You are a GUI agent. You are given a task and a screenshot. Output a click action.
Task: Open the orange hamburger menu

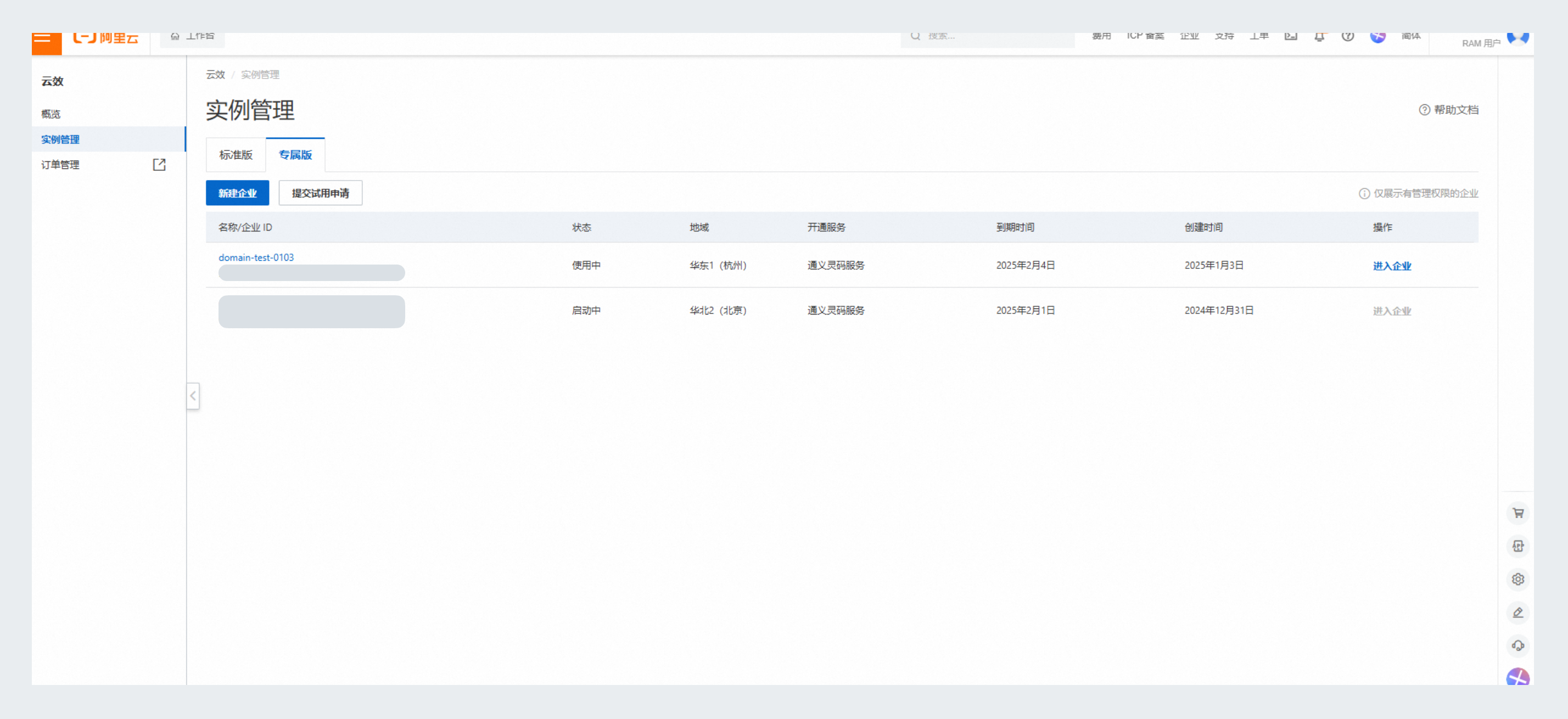click(46, 40)
